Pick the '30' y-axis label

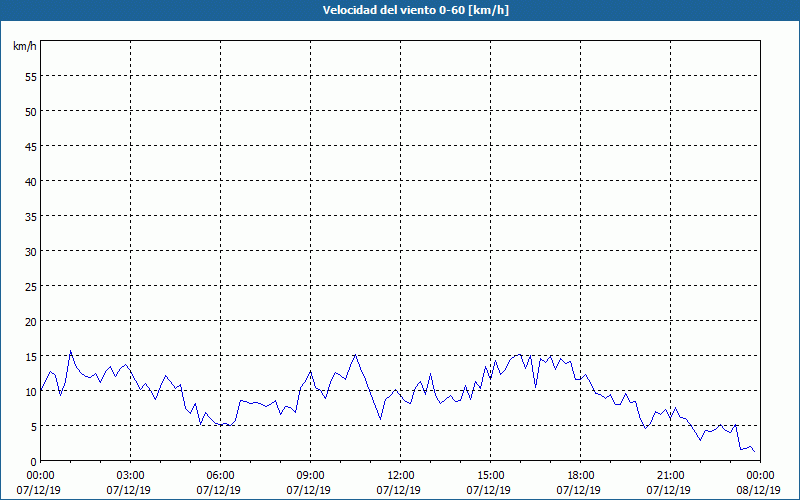click(31, 252)
